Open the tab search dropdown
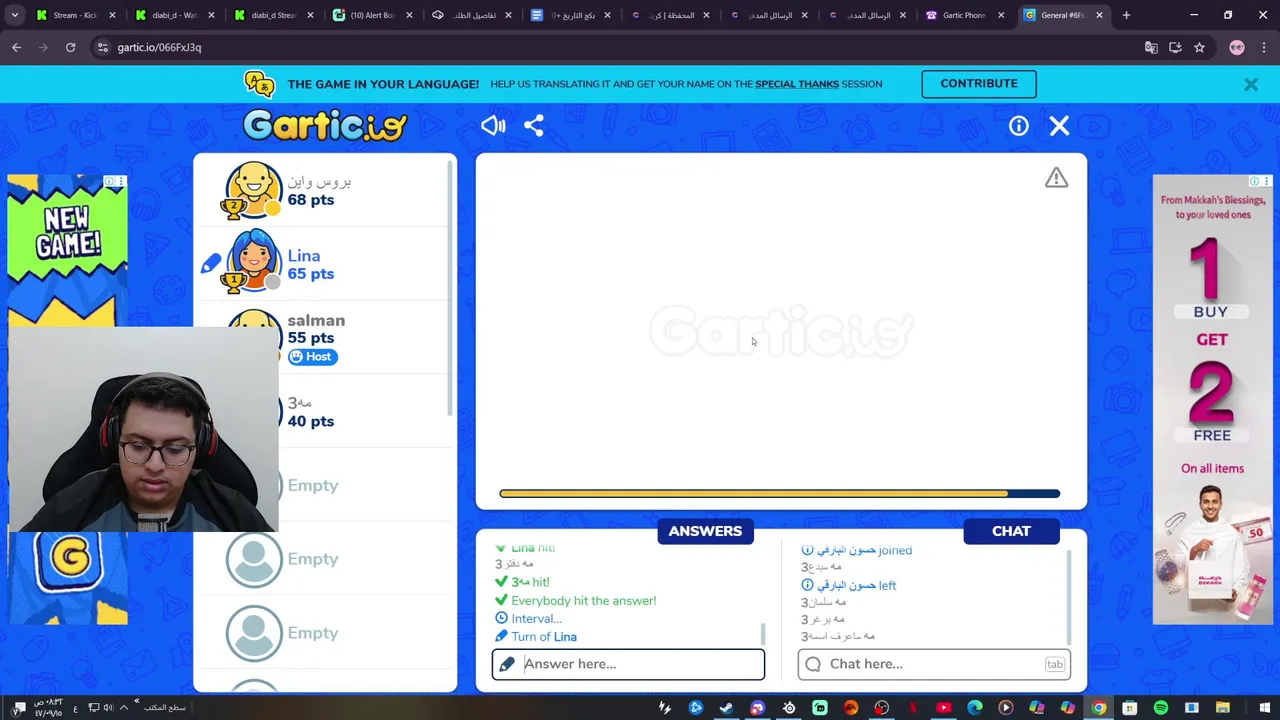 [x=14, y=15]
